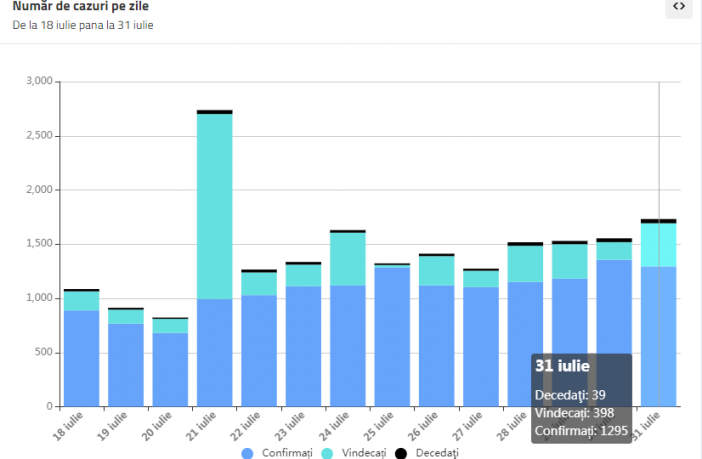Select the teal segment on 24 iulie
Screen dimensions: 702x459
(x=348, y=258)
